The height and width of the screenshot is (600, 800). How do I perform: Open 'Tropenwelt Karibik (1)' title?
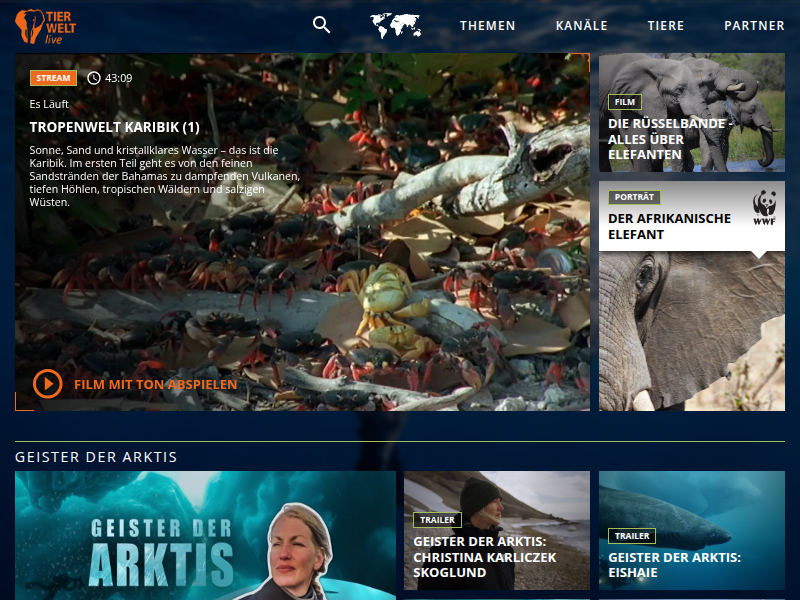115,127
